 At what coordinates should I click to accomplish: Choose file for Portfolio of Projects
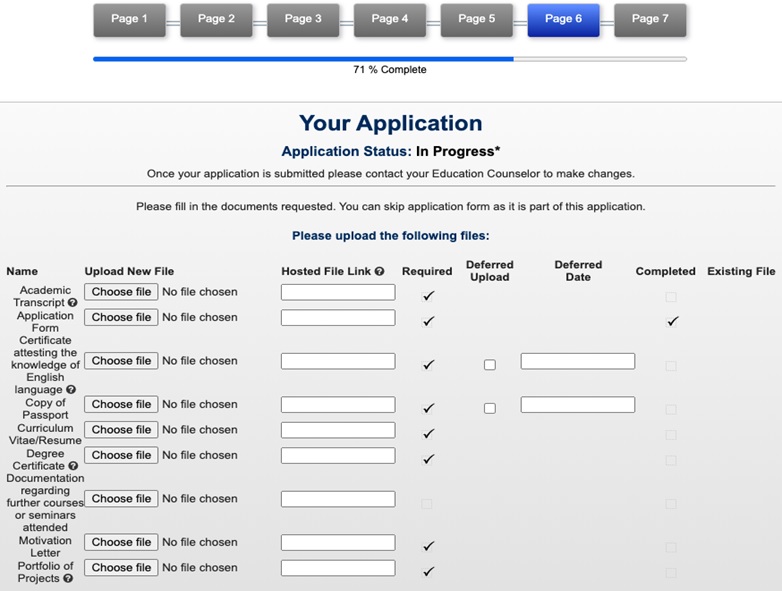click(121, 567)
